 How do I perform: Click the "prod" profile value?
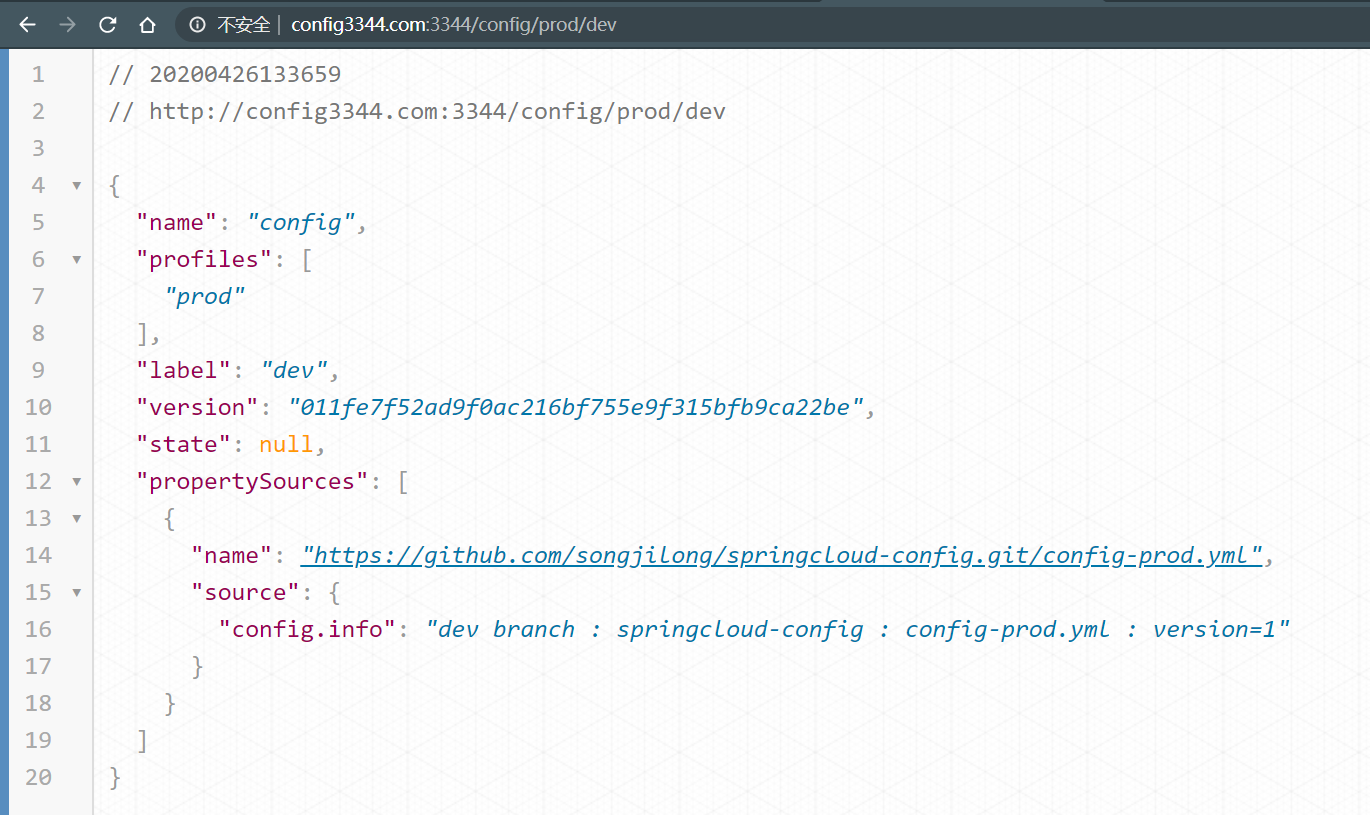coord(205,296)
